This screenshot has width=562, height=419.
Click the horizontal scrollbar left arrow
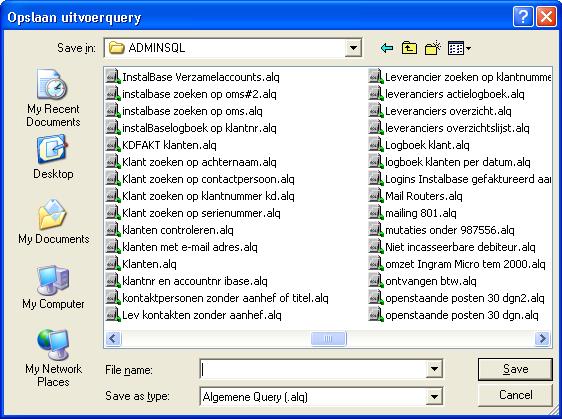pyautogui.click(x=113, y=338)
